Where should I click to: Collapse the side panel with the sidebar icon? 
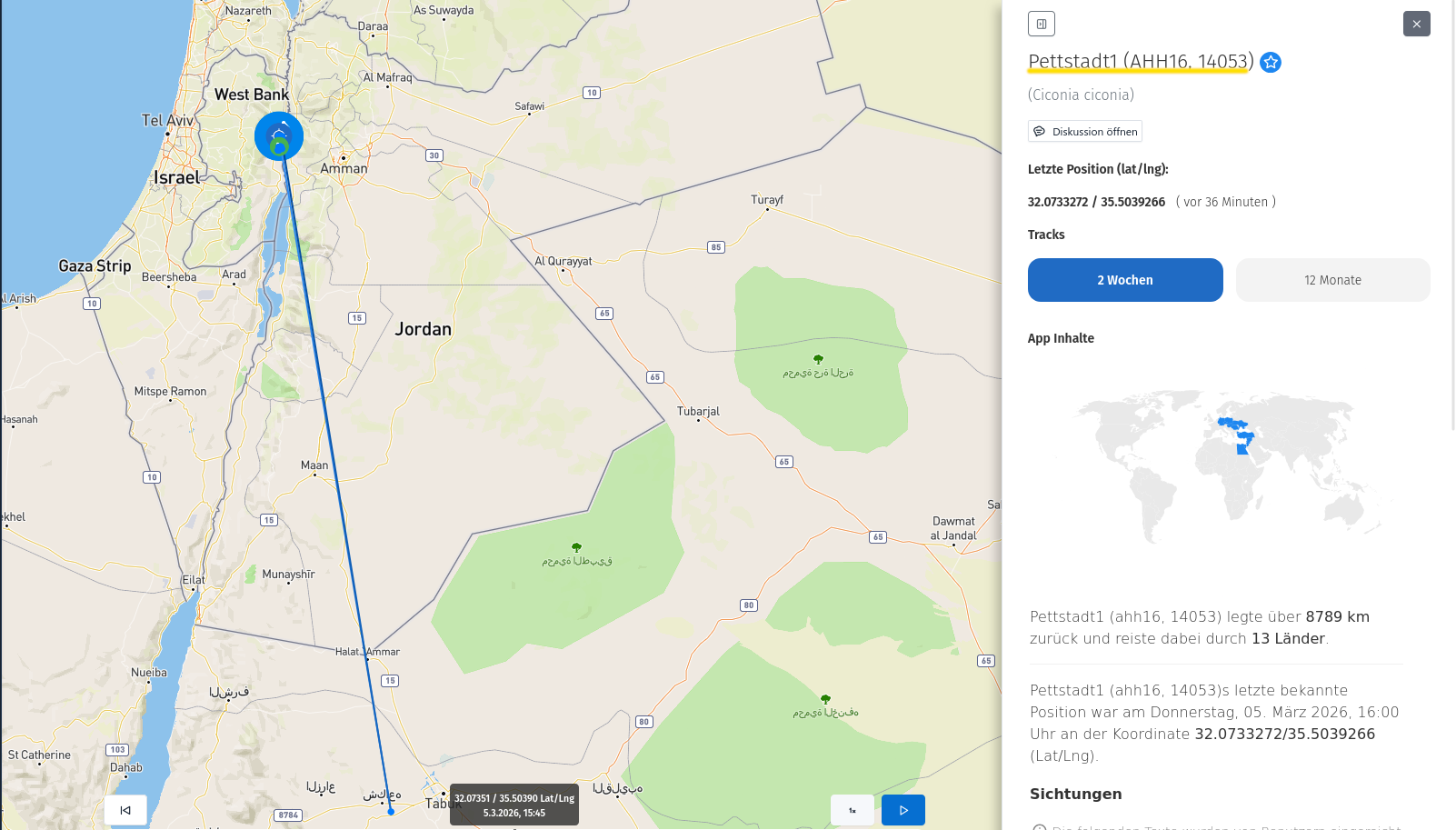click(x=1042, y=24)
